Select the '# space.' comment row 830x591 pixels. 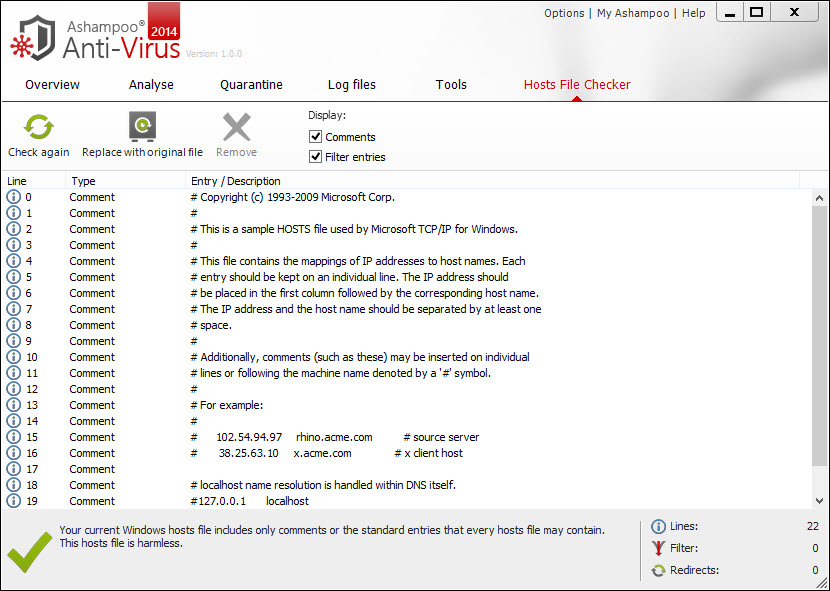pyautogui.click(x=407, y=325)
